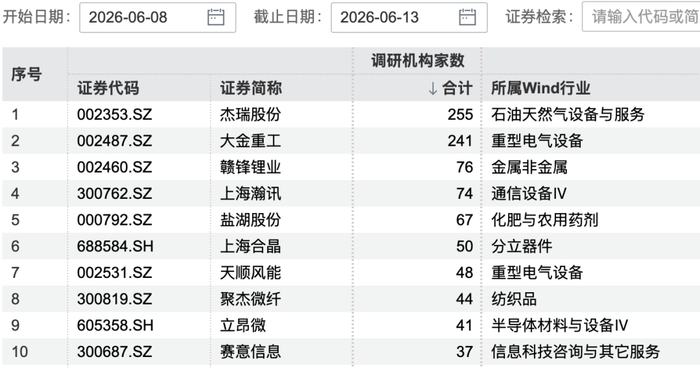Select stock code 000792.SZ
Image resolution: width=700 pixels, height=368 pixels.
(114, 220)
